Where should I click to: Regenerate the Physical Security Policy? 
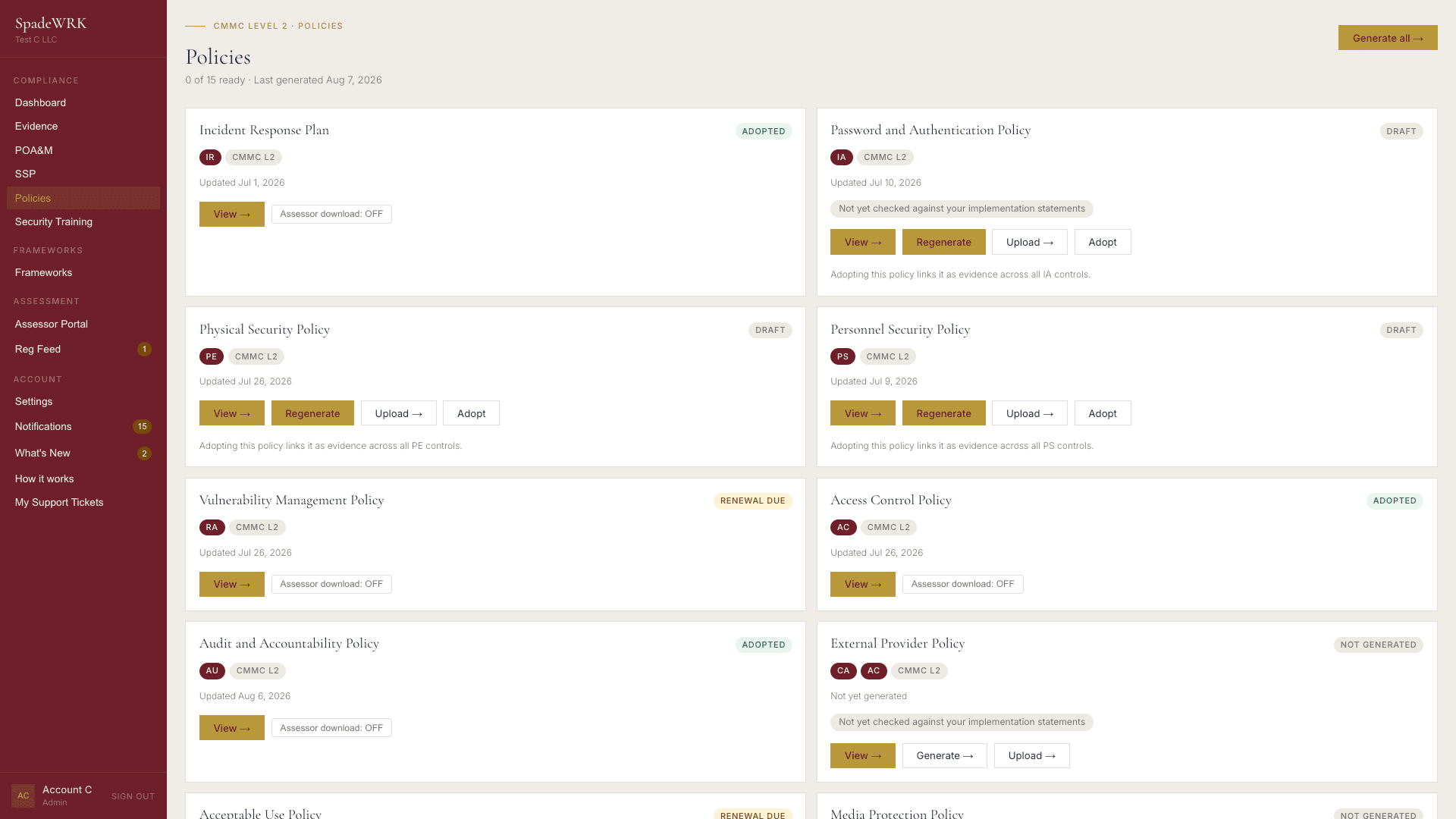[312, 413]
